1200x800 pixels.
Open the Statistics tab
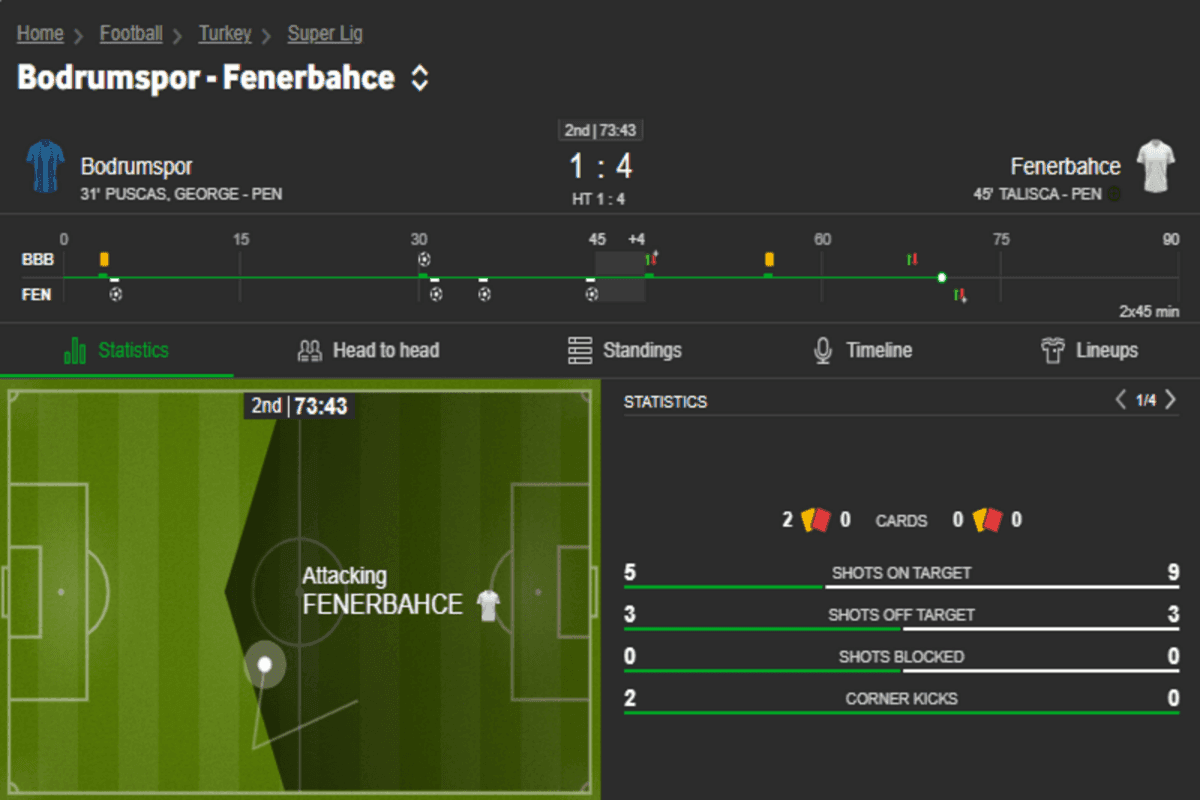117,351
